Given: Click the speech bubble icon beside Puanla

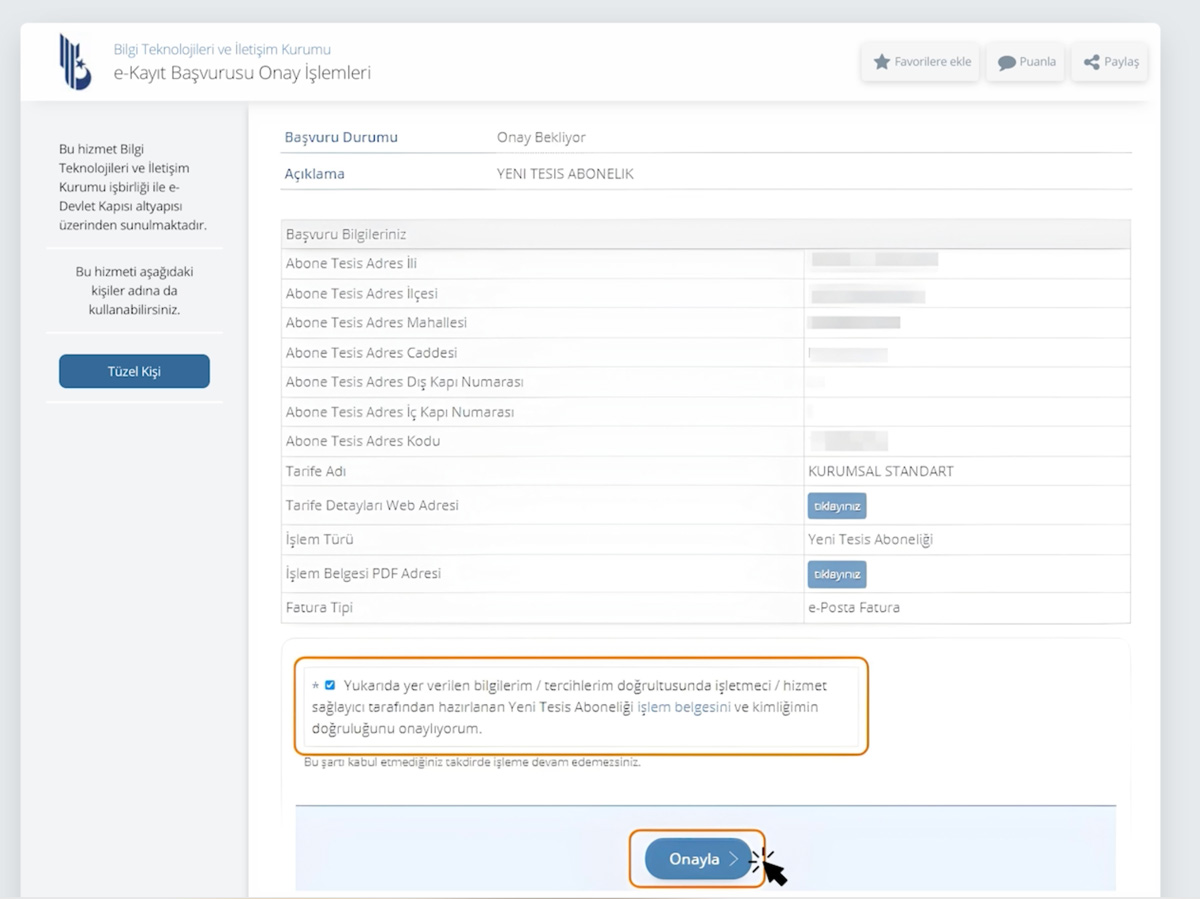Looking at the screenshot, I should coord(1006,62).
